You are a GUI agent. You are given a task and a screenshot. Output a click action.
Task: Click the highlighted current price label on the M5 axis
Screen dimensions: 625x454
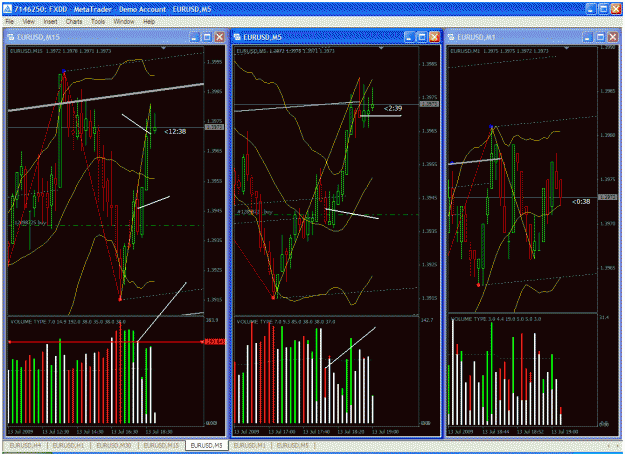(429, 104)
